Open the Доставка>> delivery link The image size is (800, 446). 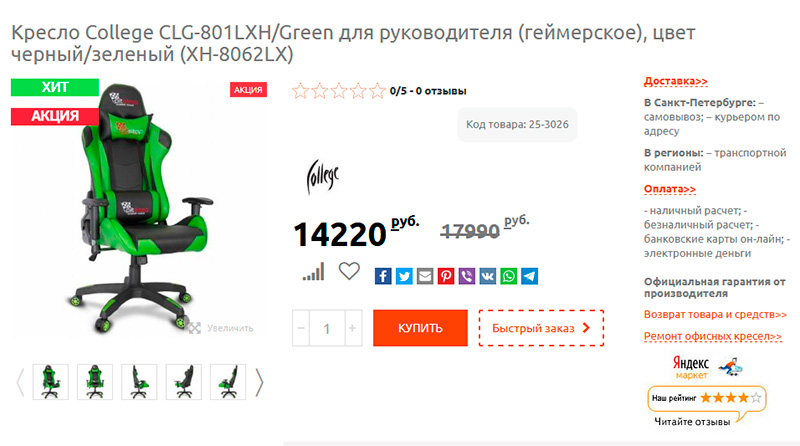pos(676,81)
